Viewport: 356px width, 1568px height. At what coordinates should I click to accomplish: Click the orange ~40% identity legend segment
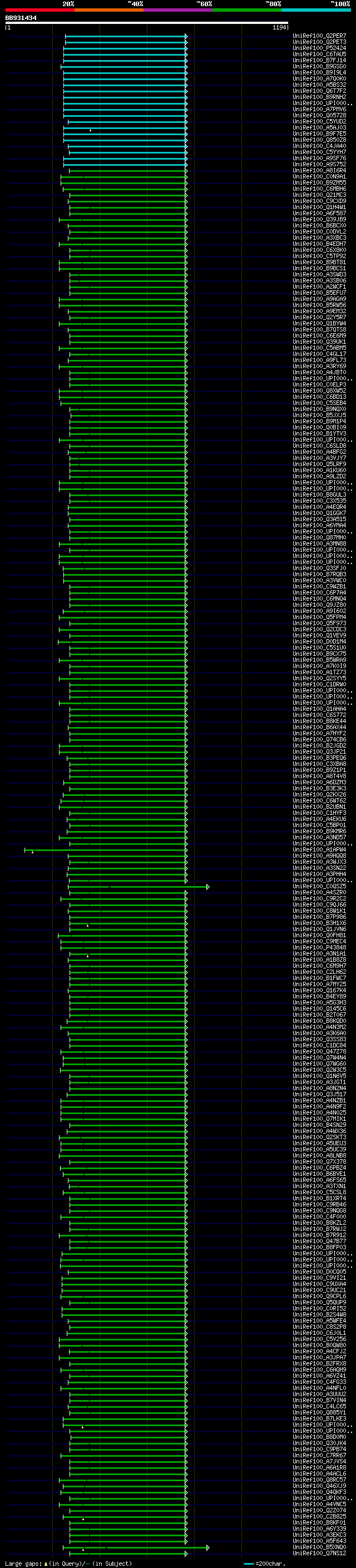click(109, 10)
